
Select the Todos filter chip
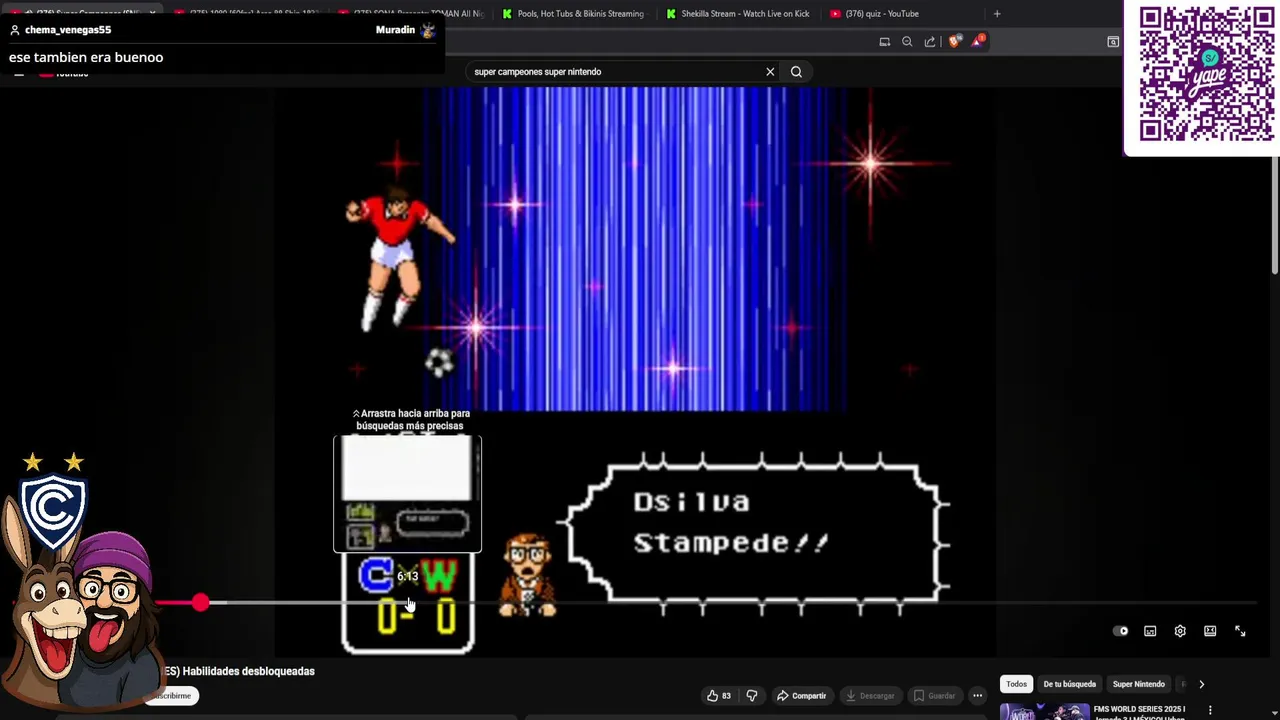click(1016, 684)
